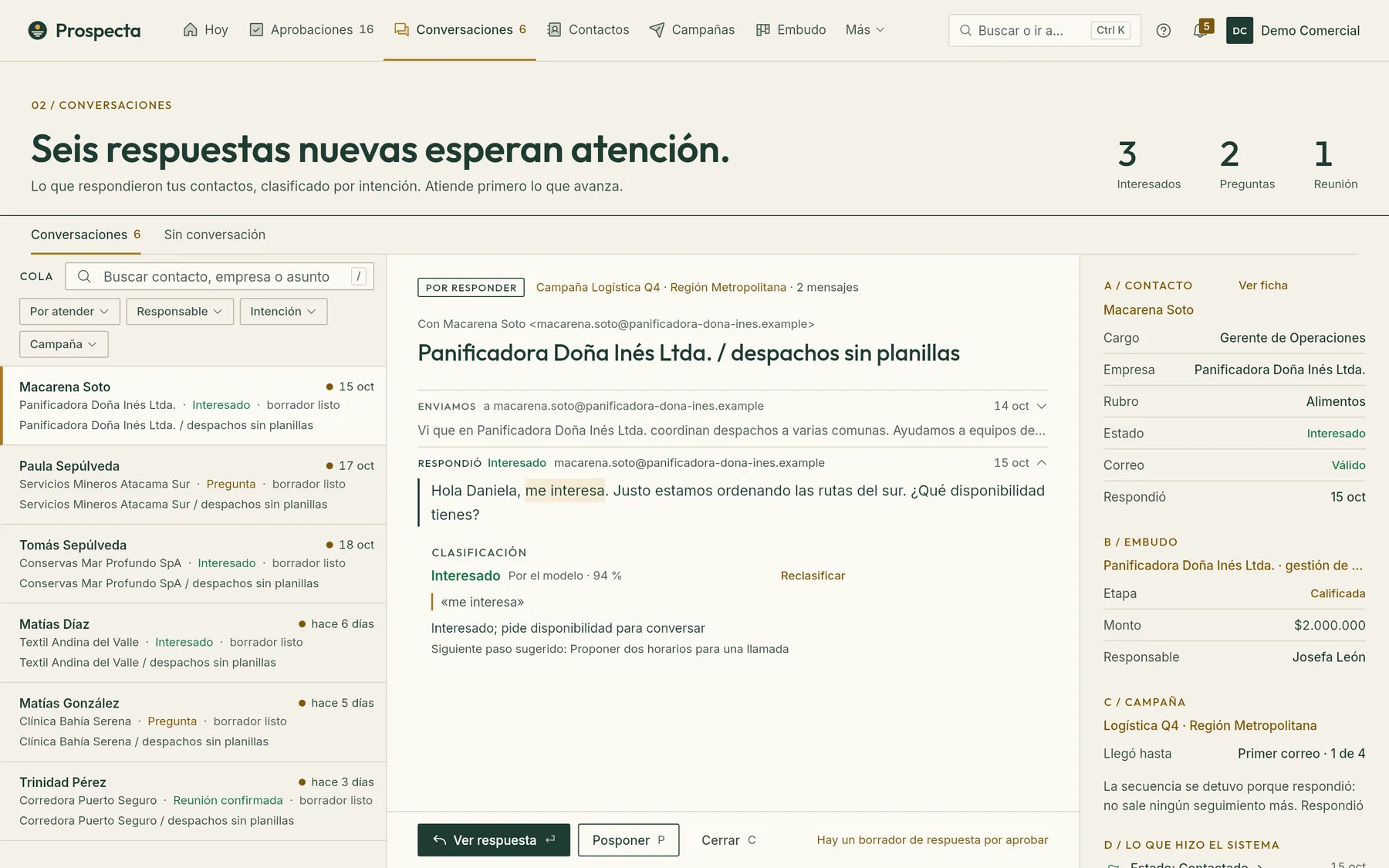The width and height of the screenshot is (1389, 868).
Task: Open the Logística Q4 campaign link in sidebar
Action: 1210,725
